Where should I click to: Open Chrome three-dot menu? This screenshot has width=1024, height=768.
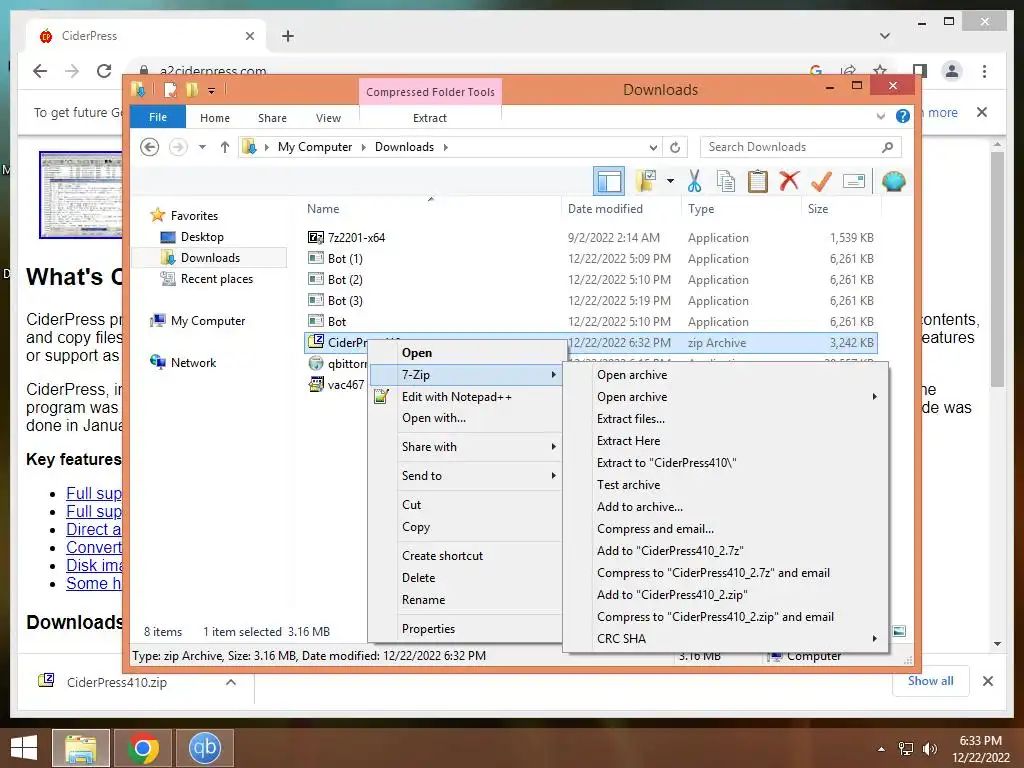point(984,71)
